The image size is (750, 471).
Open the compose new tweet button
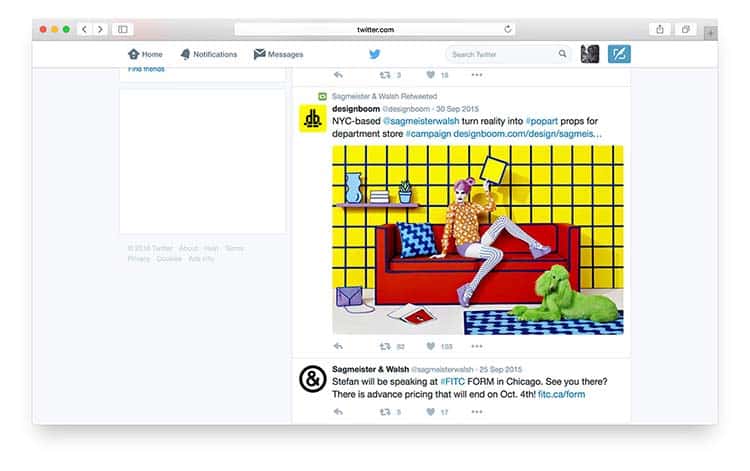(619, 54)
